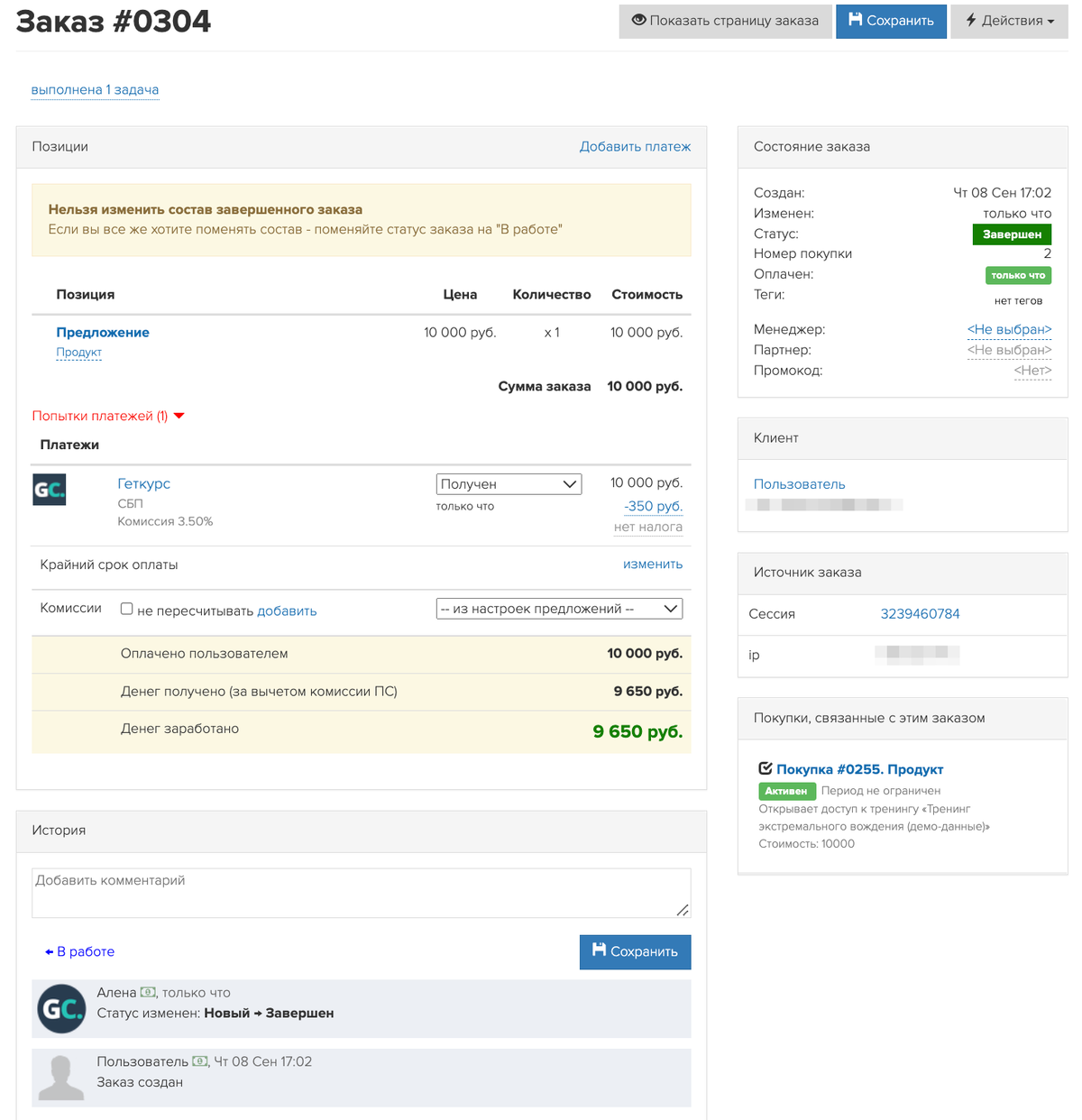Click the floppy disk icon in top Сохранить
Screen dimensions: 1082x1120
856,20
